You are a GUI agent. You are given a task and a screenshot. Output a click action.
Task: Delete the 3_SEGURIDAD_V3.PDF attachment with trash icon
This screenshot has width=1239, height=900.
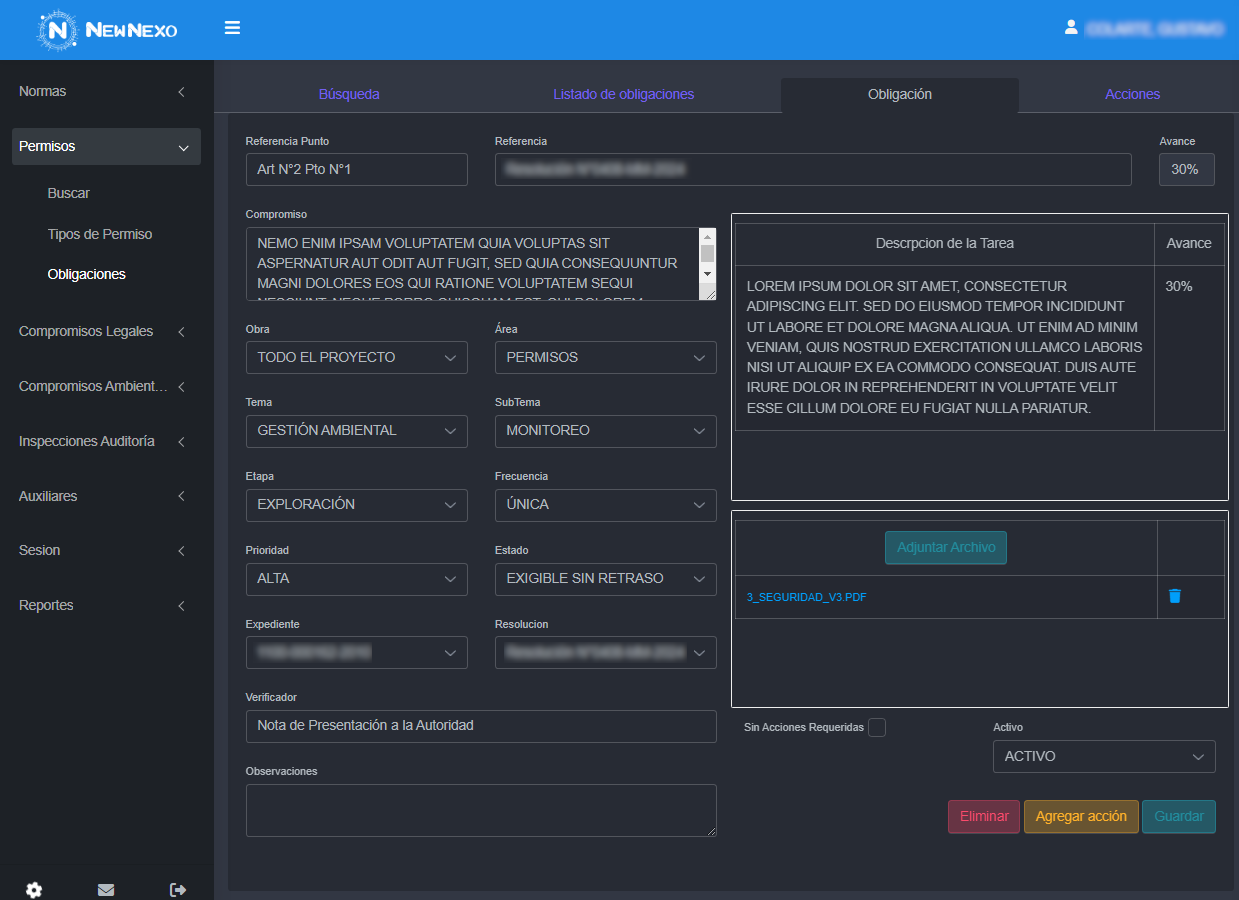pyautogui.click(x=1175, y=596)
